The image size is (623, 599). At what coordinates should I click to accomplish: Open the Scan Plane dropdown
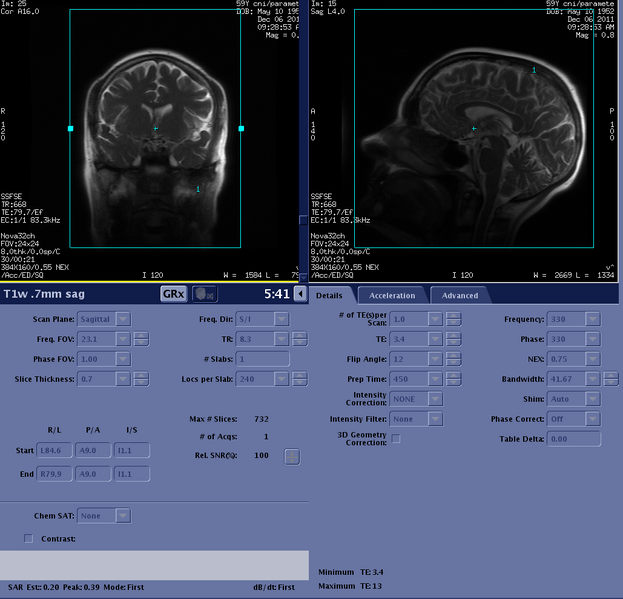click(123, 319)
